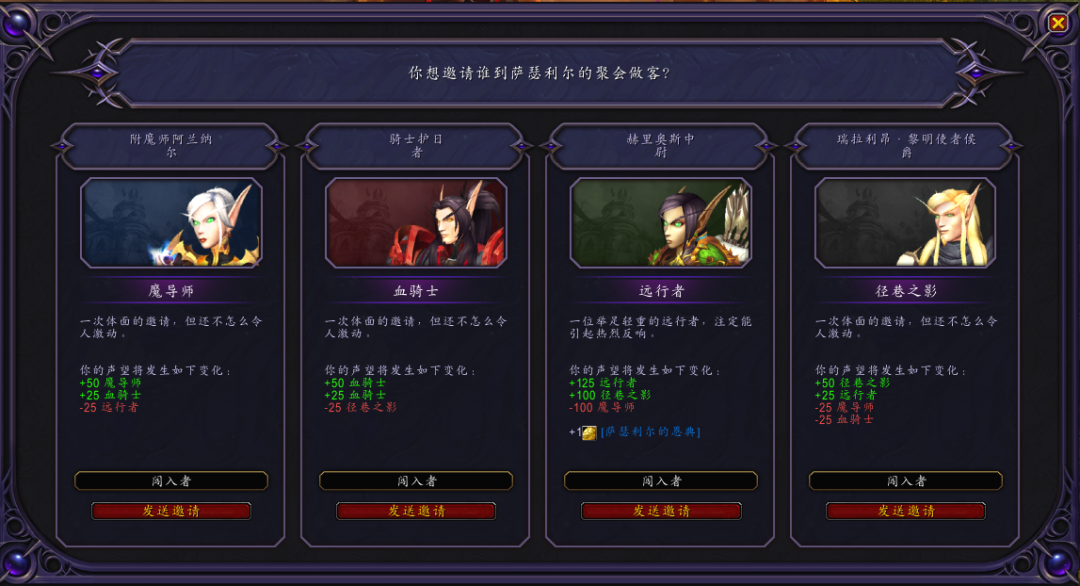Select the 骑士护日者 red portrait

pyautogui.click(x=416, y=222)
